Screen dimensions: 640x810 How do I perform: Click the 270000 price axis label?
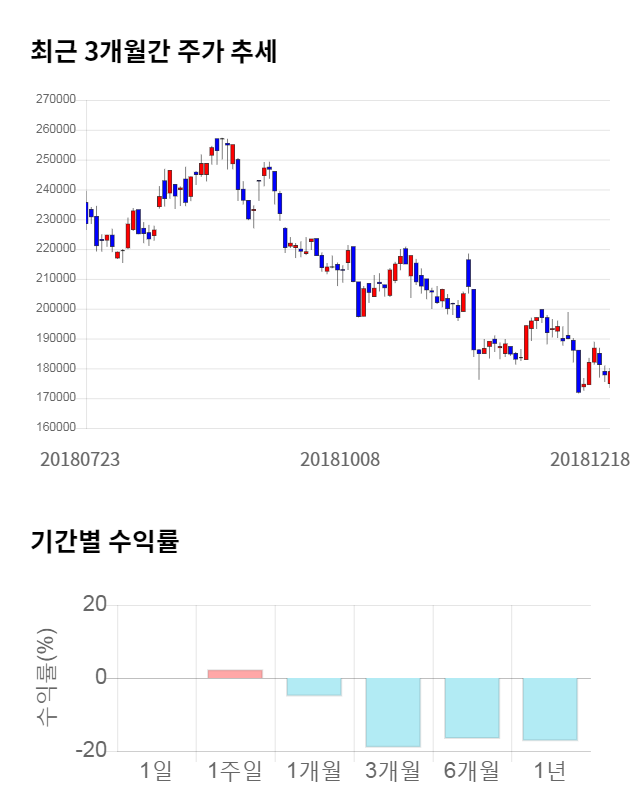click(x=55, y=100)
